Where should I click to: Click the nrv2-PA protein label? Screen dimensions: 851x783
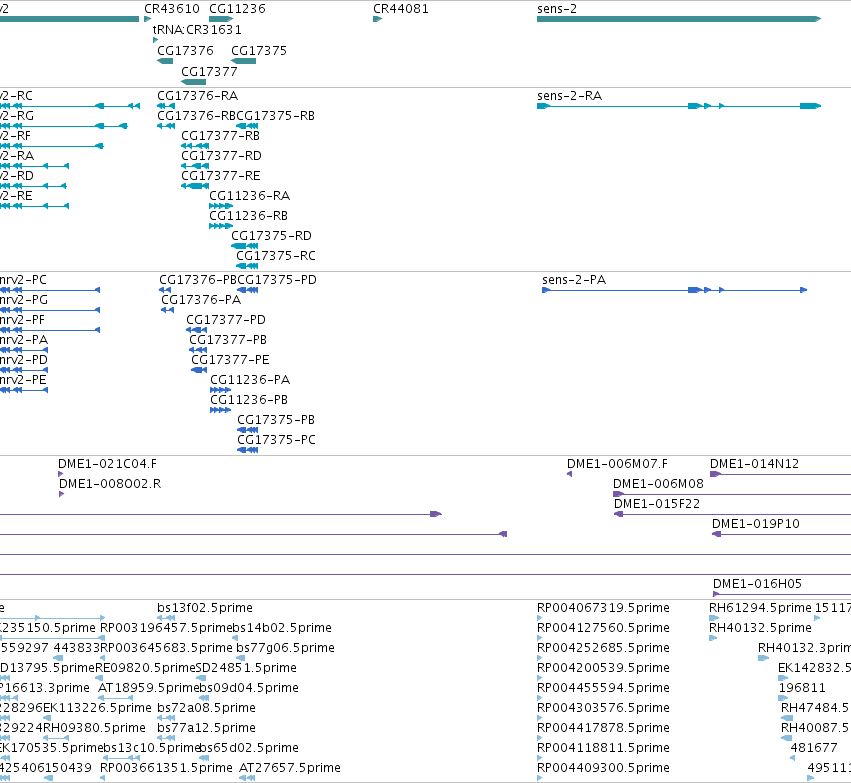tap(24, 340)
